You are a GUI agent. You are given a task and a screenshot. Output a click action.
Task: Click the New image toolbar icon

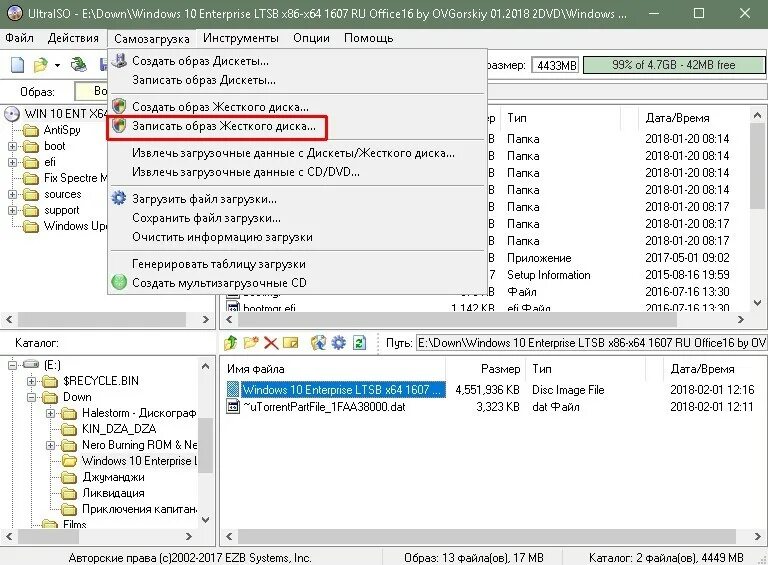18,65
